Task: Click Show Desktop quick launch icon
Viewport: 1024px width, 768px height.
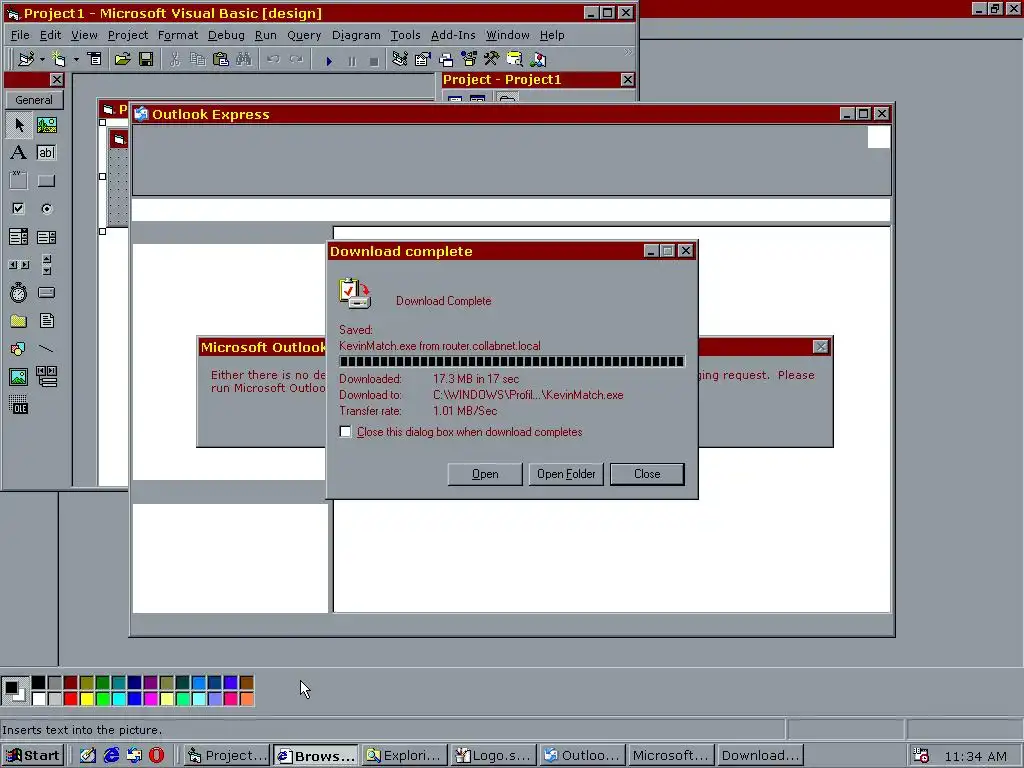Action: point(88,756)
